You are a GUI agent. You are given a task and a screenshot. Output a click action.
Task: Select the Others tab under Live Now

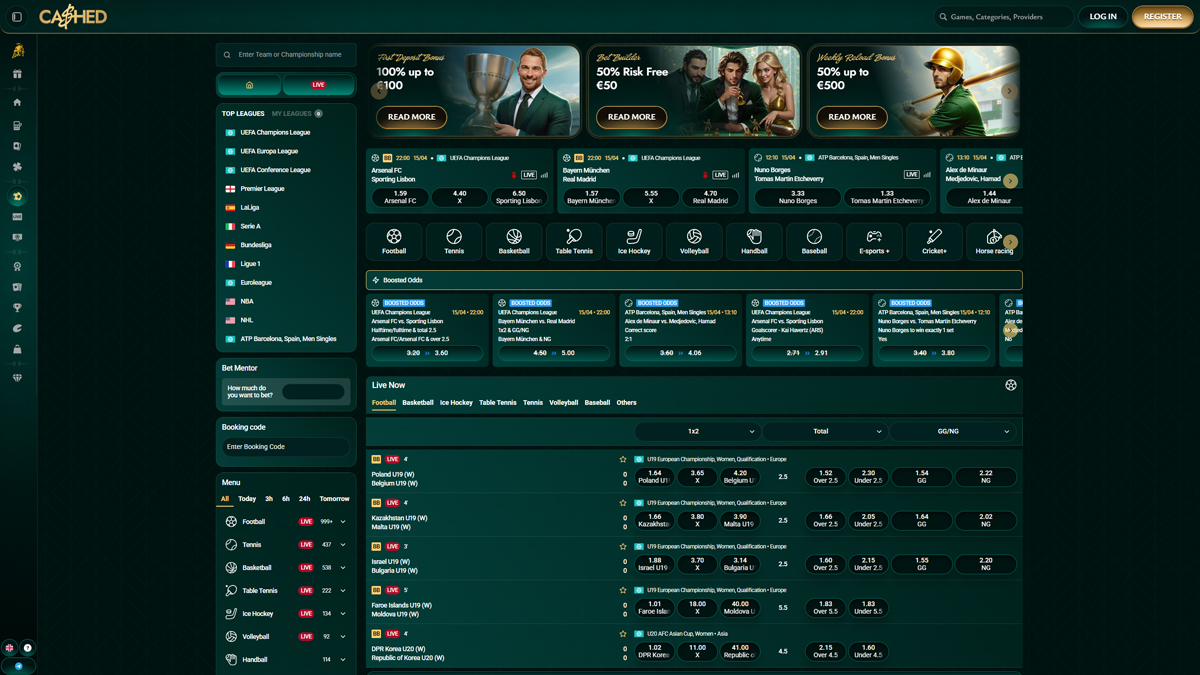[626, 403]
